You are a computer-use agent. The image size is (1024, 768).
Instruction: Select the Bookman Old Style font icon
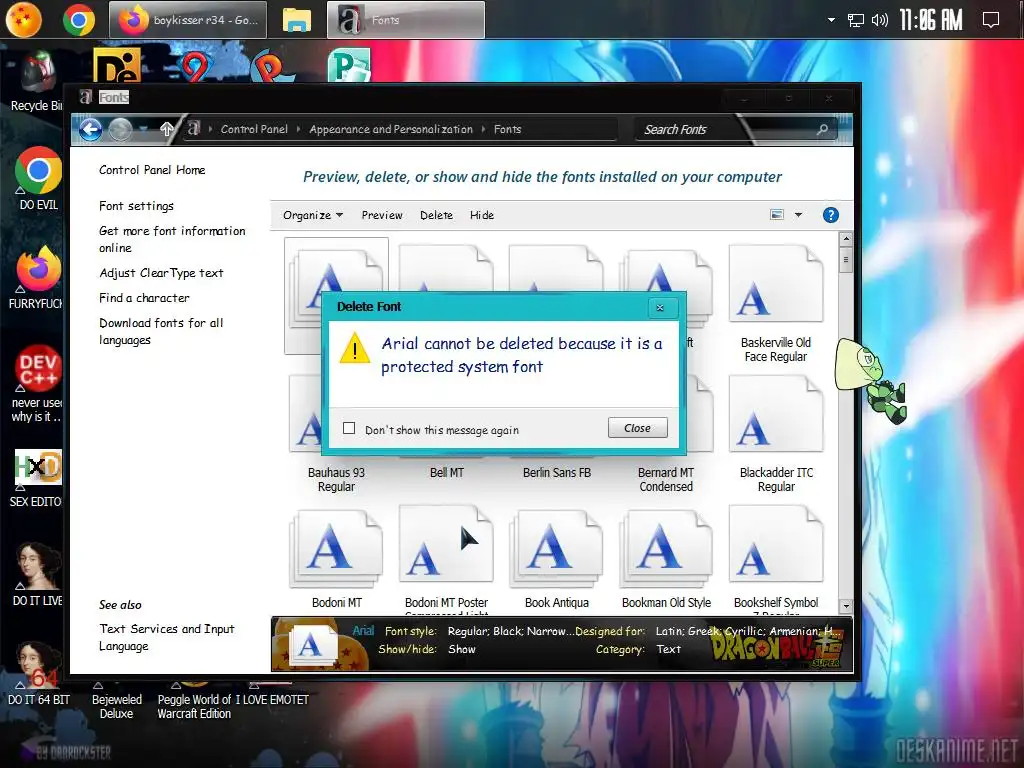pos(666,547)
